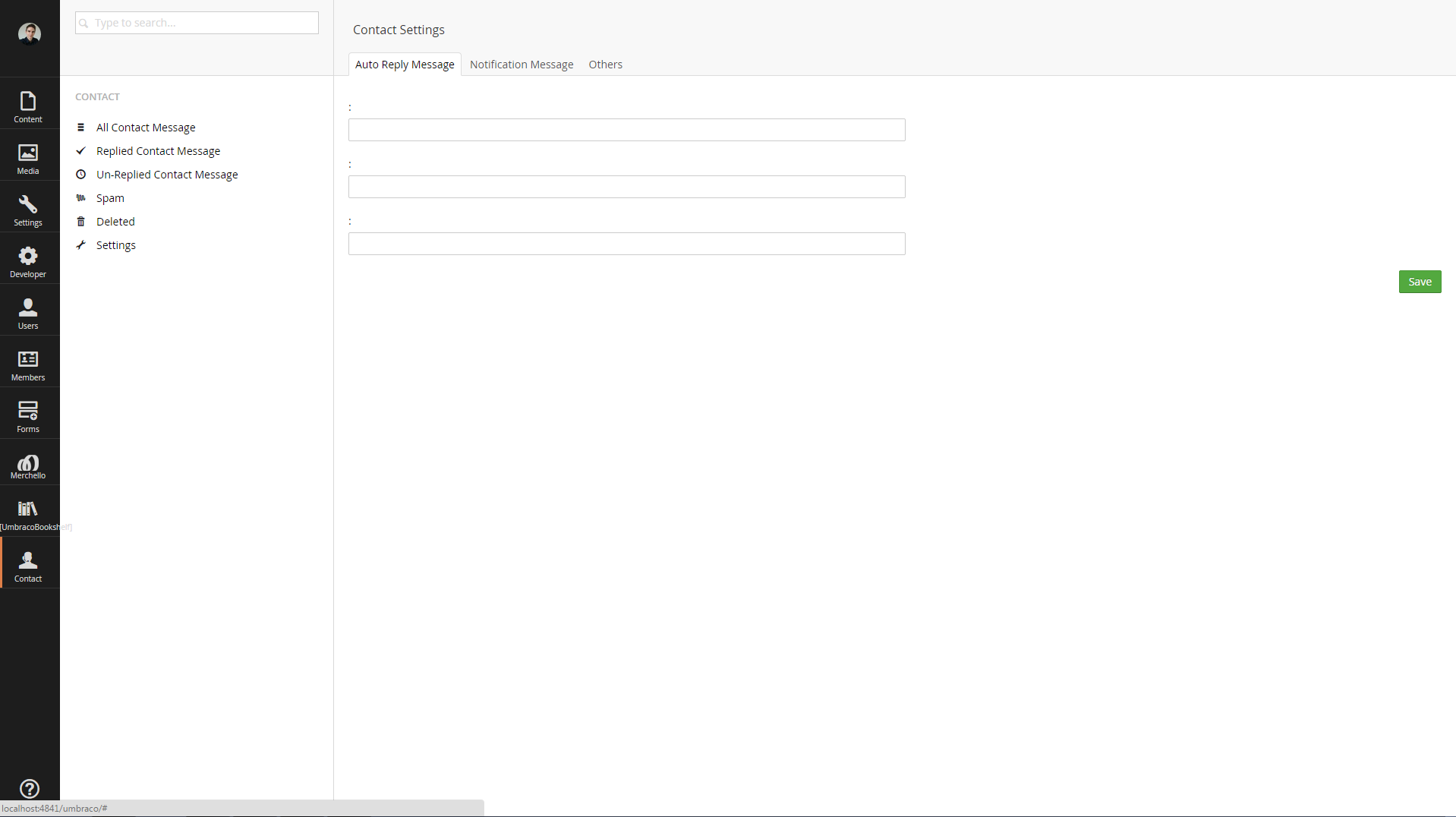The width and height of the screenshot is (1456, 817).
Task: Click the search magnifier icon
Action: click(x=84, y=24)
